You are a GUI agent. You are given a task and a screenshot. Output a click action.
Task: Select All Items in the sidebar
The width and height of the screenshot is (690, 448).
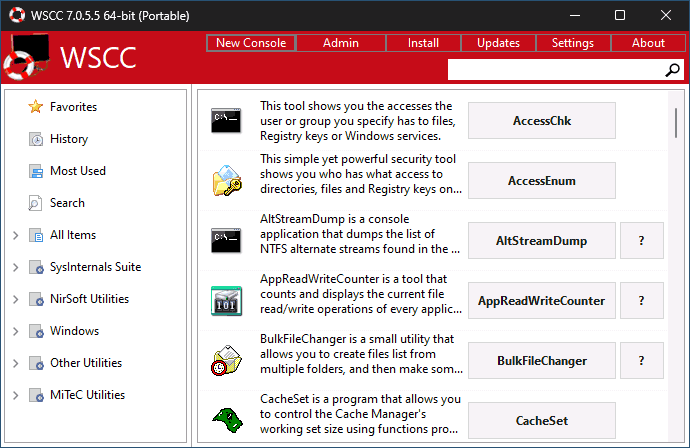coord(73,235)
